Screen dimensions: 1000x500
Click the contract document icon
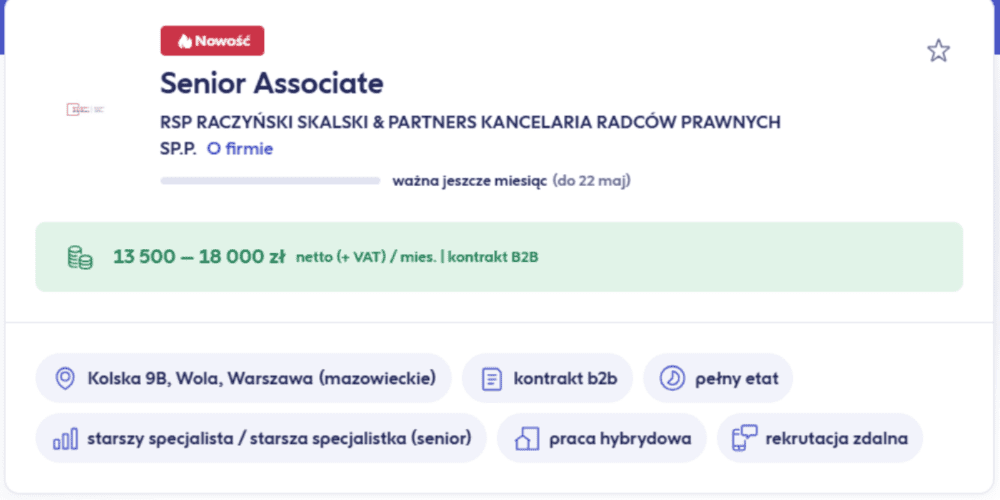(491, 379)
